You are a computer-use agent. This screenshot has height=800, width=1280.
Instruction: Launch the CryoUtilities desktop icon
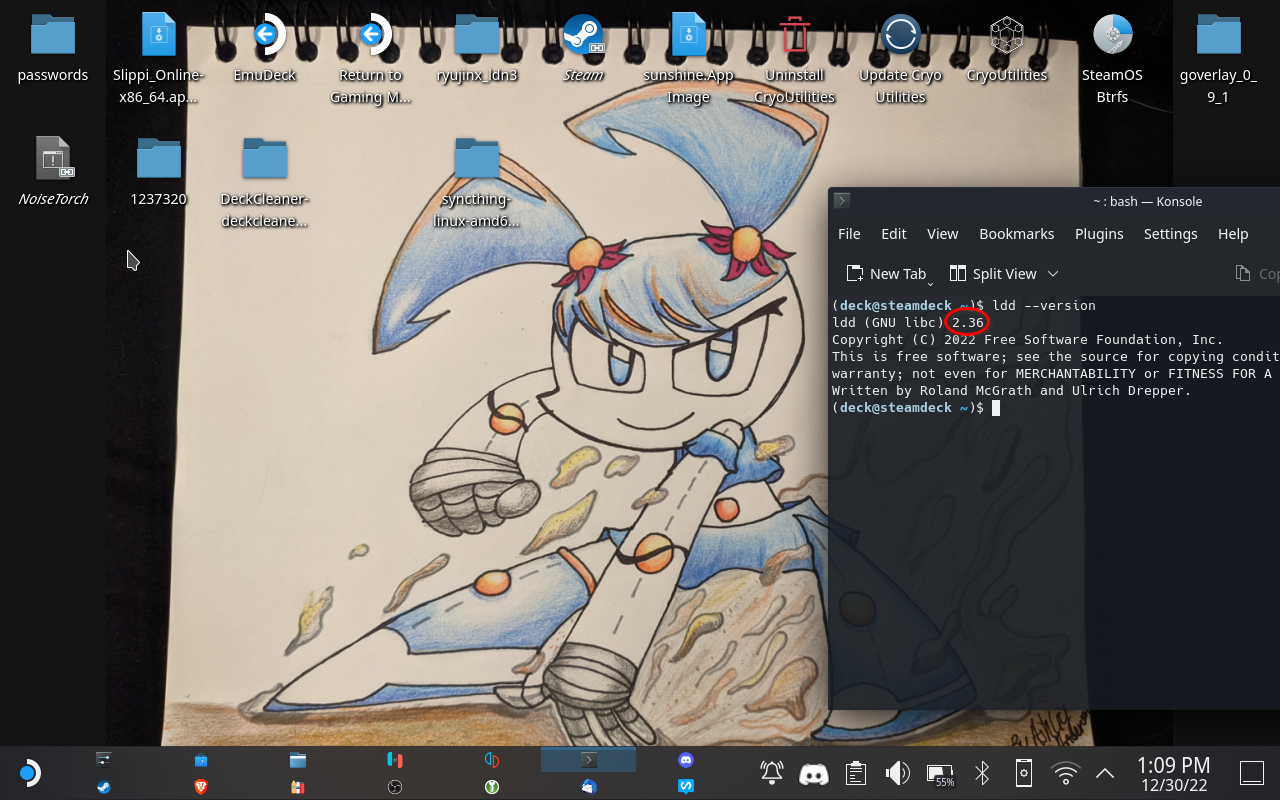(1006, 49)
